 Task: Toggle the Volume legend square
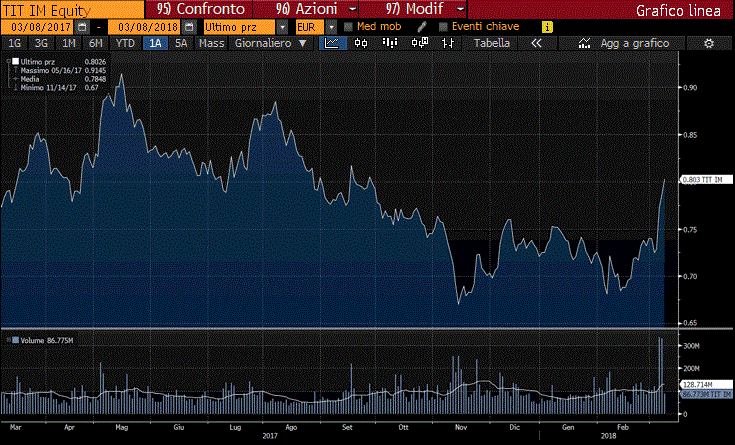[15, 340]
